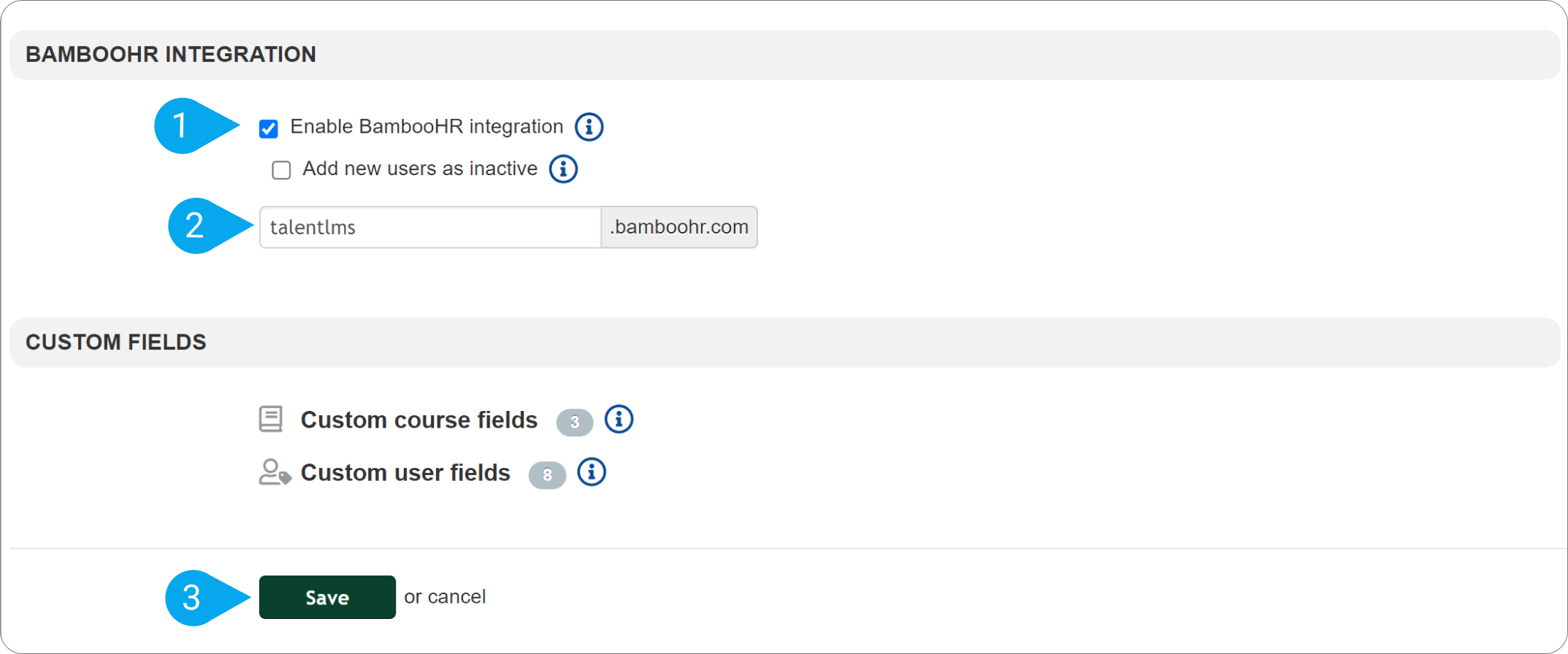1568x654 pixels.
Task: Check Add new users as inactive
Action: (x=281, y=170)
